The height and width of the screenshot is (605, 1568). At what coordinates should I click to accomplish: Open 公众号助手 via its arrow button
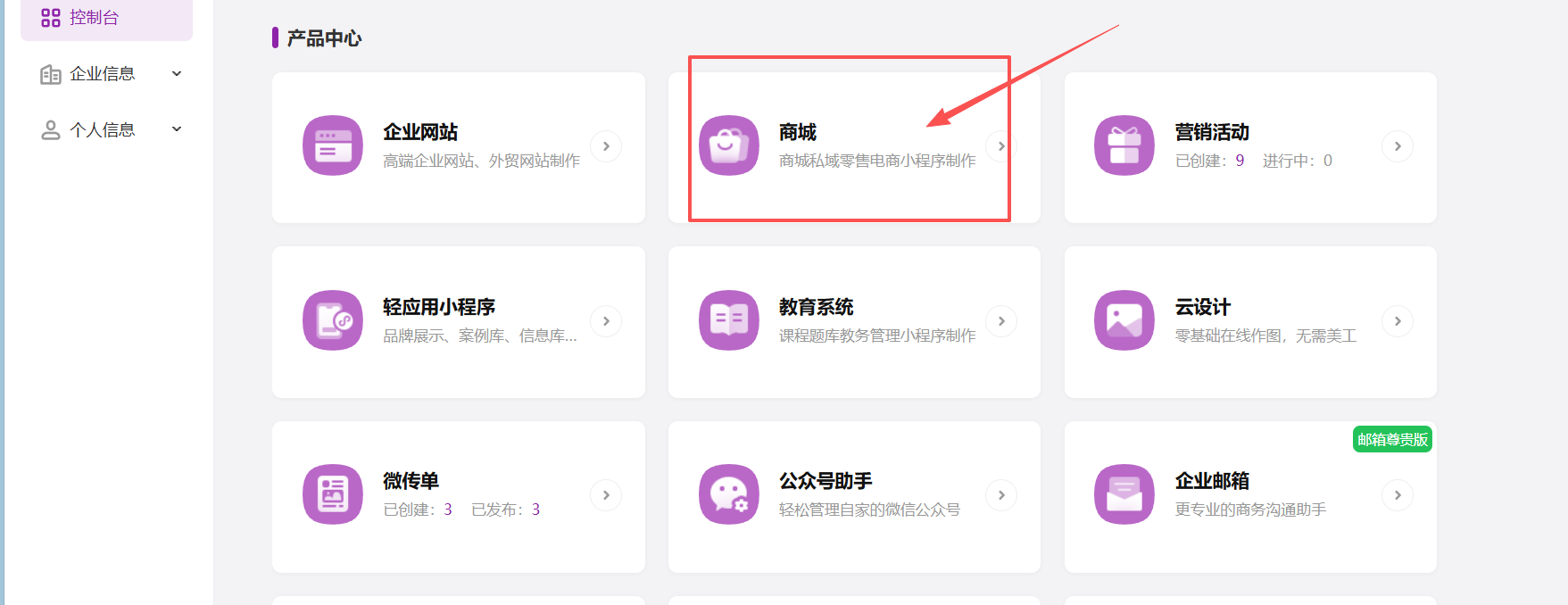(1001, 495)
